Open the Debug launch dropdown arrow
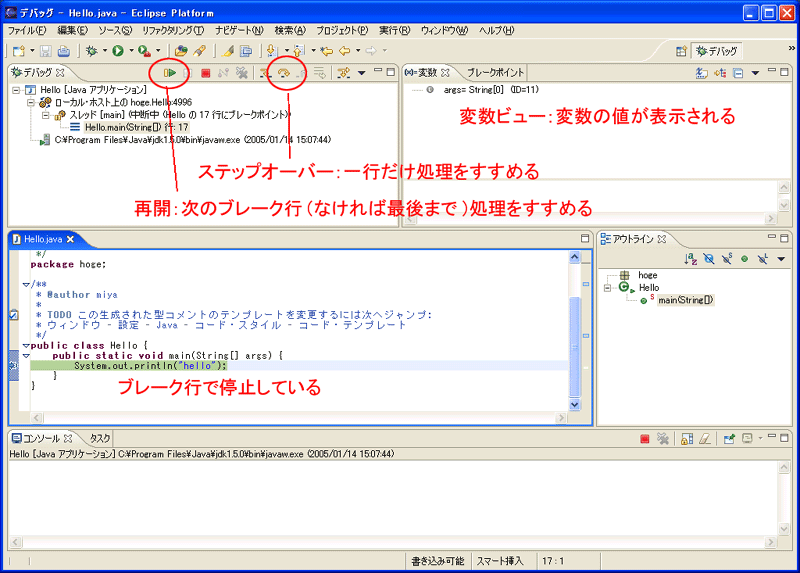 (105, 51)
